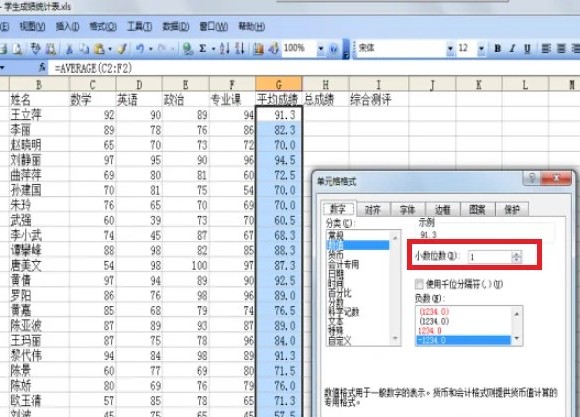Viewport: 580px width, 417px height.
Task: Apply underline formatting
Action: (527, 49)
